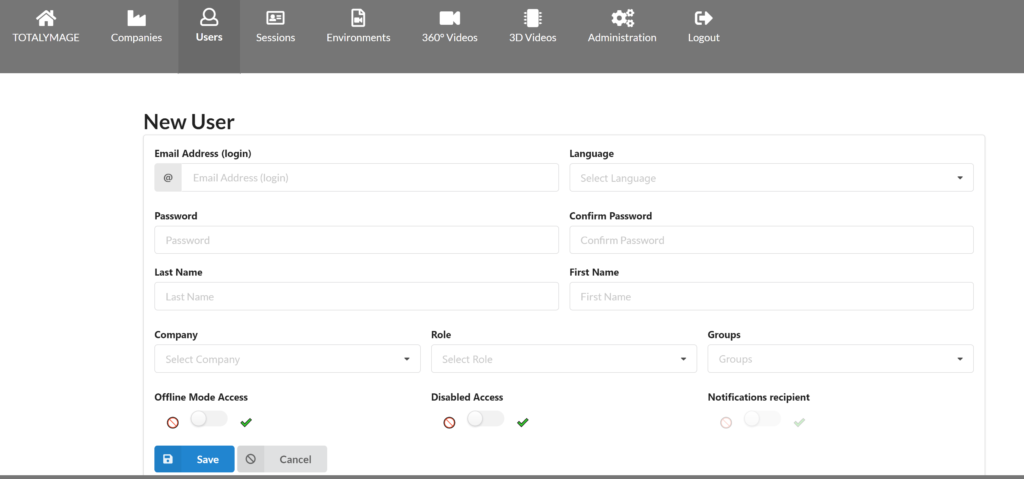The height and width of the screenshot is (479, 1024).
Task: Click the TOTALYMAGE home icon
Action: pos(46,18)
